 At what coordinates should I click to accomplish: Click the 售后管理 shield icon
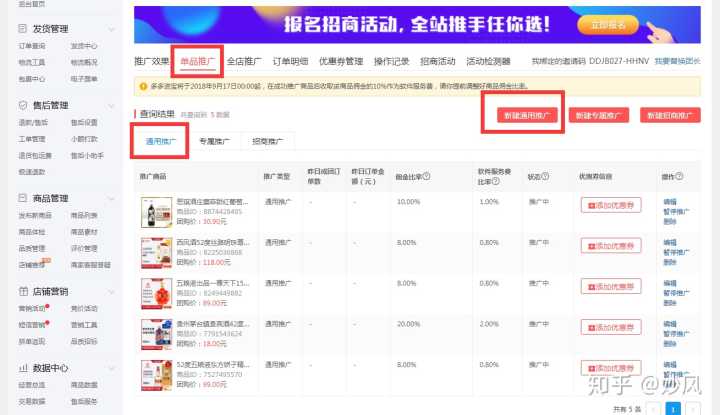point(22,105)
